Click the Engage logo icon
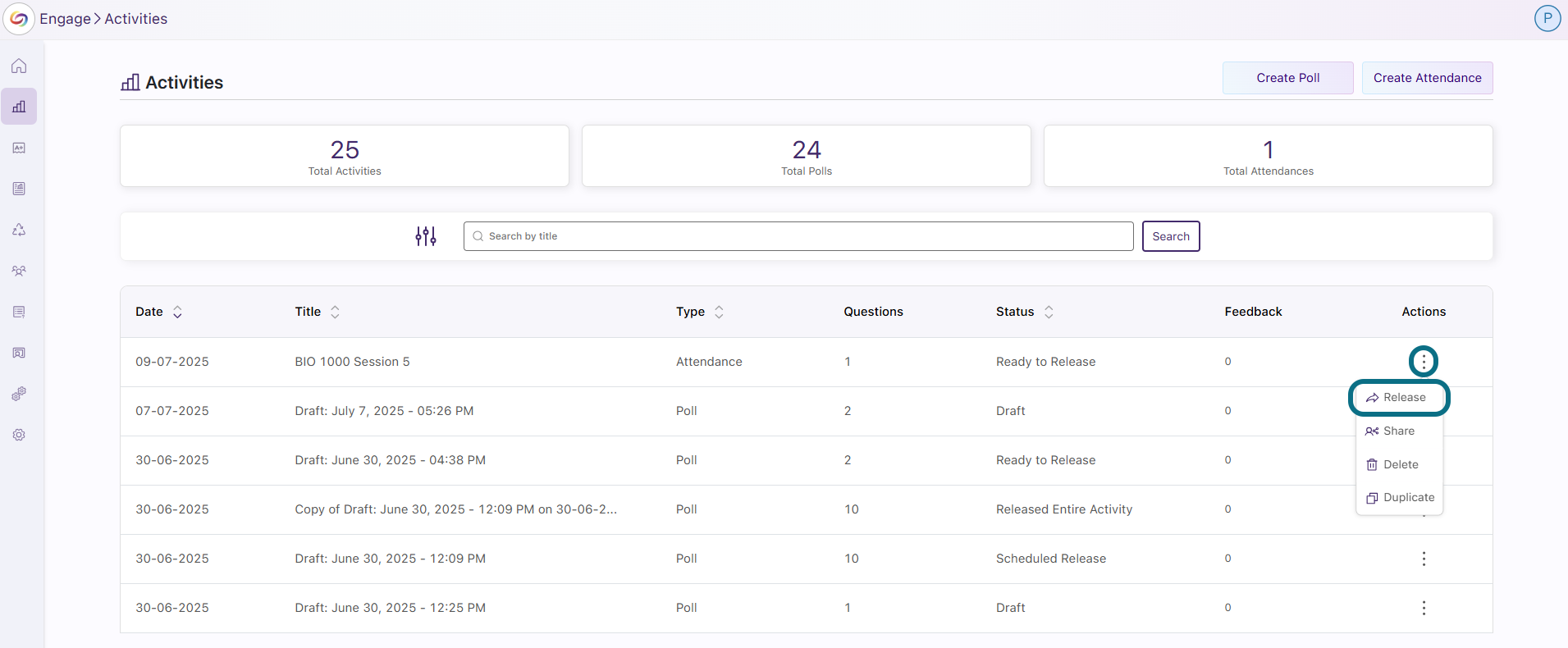1568x648 pixels. [x=19, y=18]
